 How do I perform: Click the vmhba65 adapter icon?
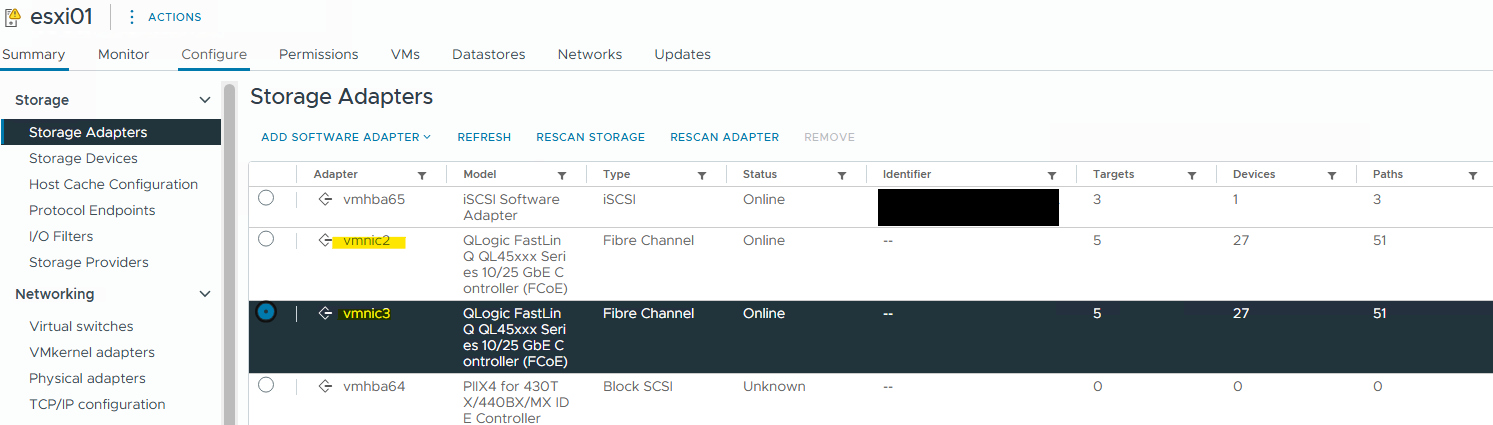click(x=325, y=199)
